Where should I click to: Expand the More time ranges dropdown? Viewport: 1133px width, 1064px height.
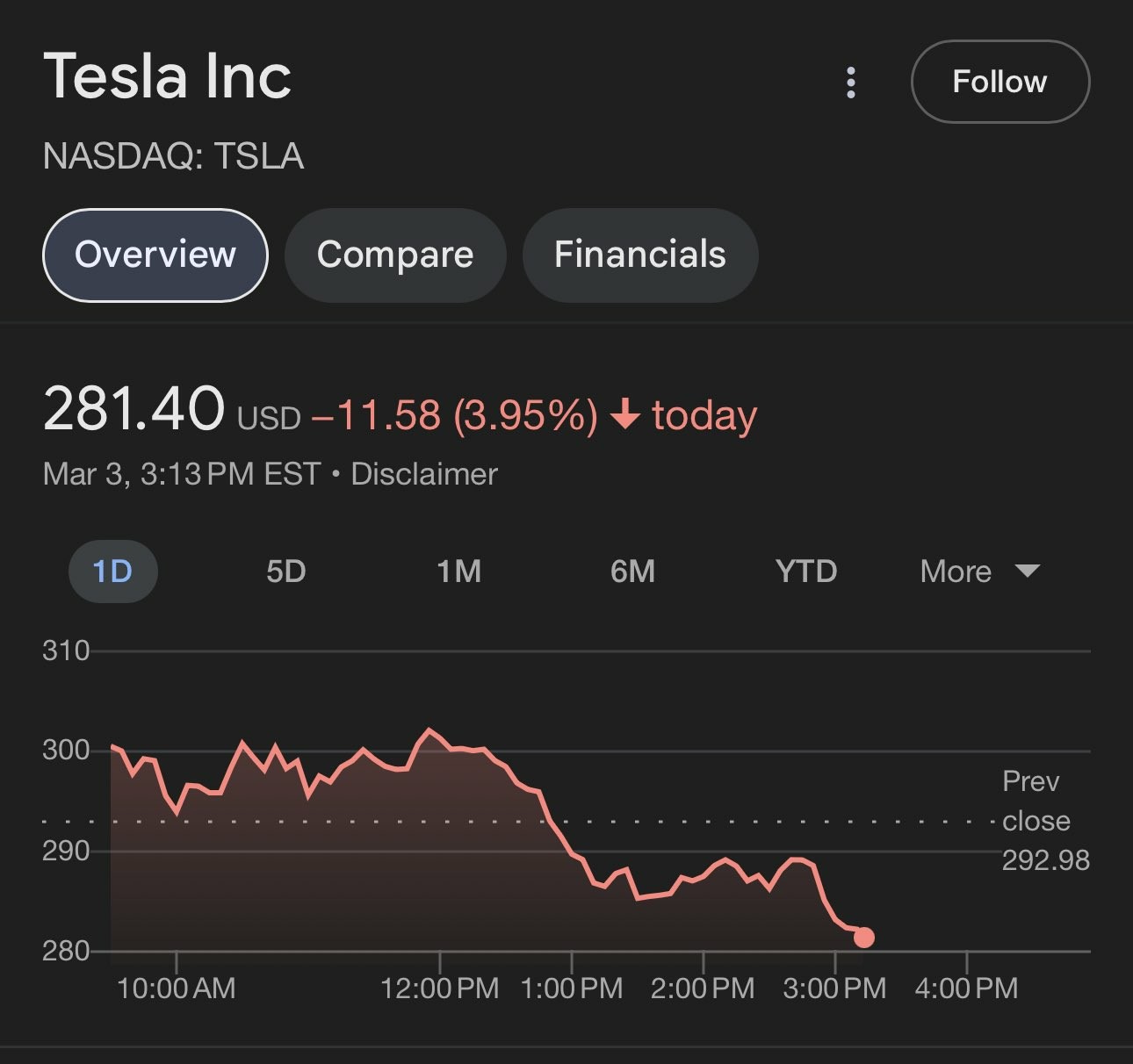pyautogui.click(x=956, y=572)
